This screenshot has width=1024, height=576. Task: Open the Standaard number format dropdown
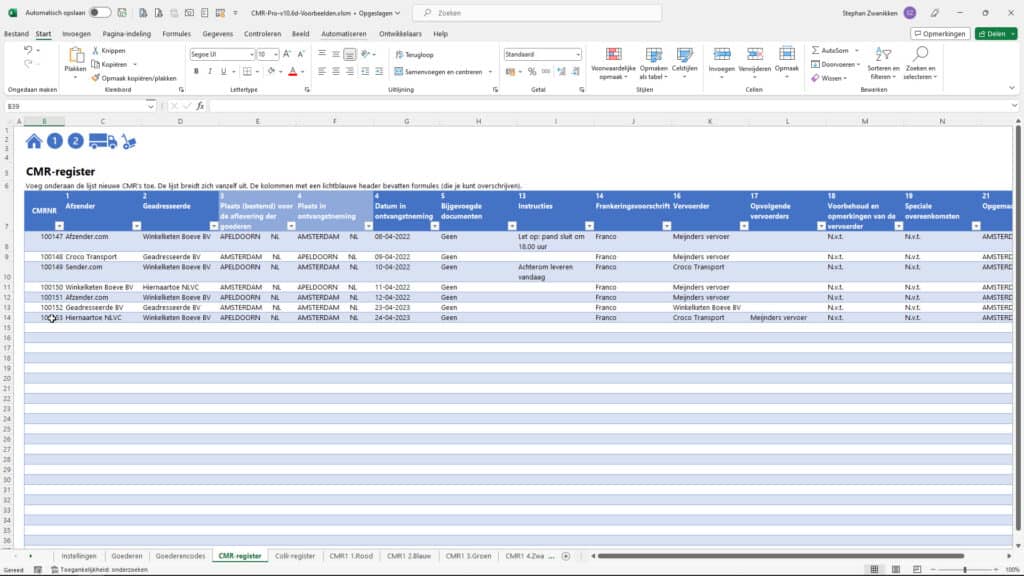click(578, 54)
